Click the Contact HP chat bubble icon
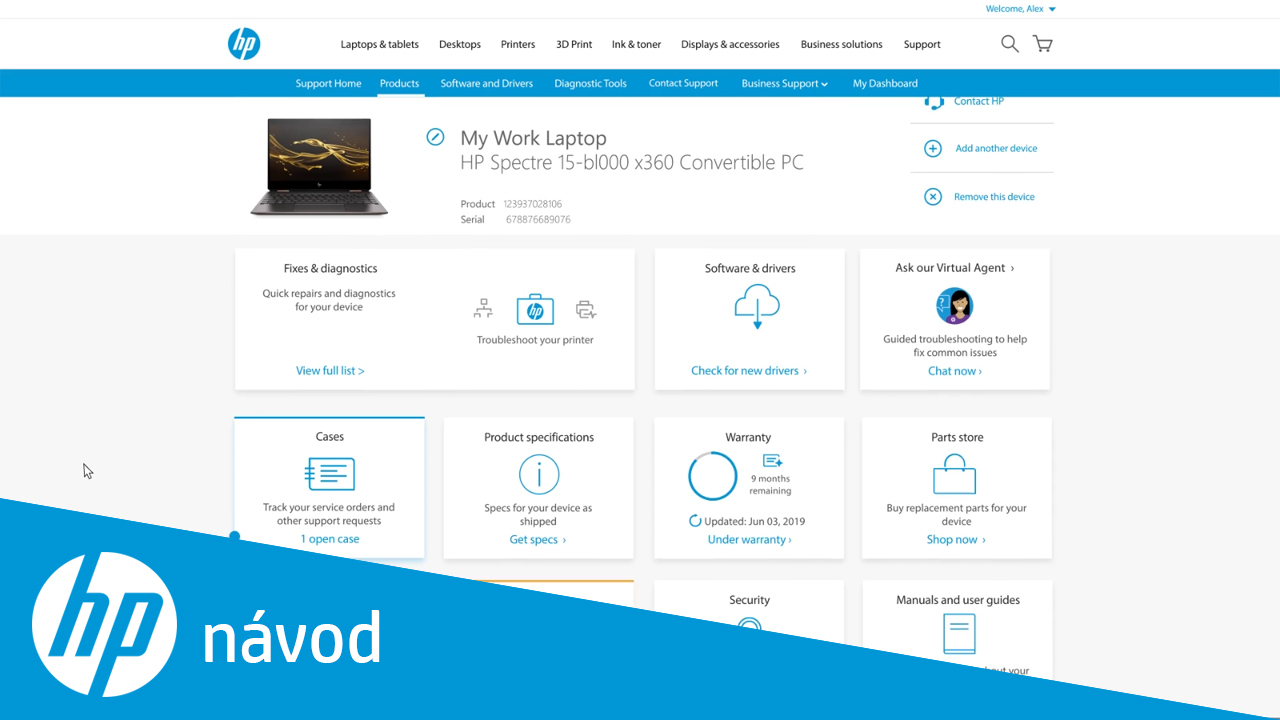The height and width of the screenshot is (720, 1280). 933,101
